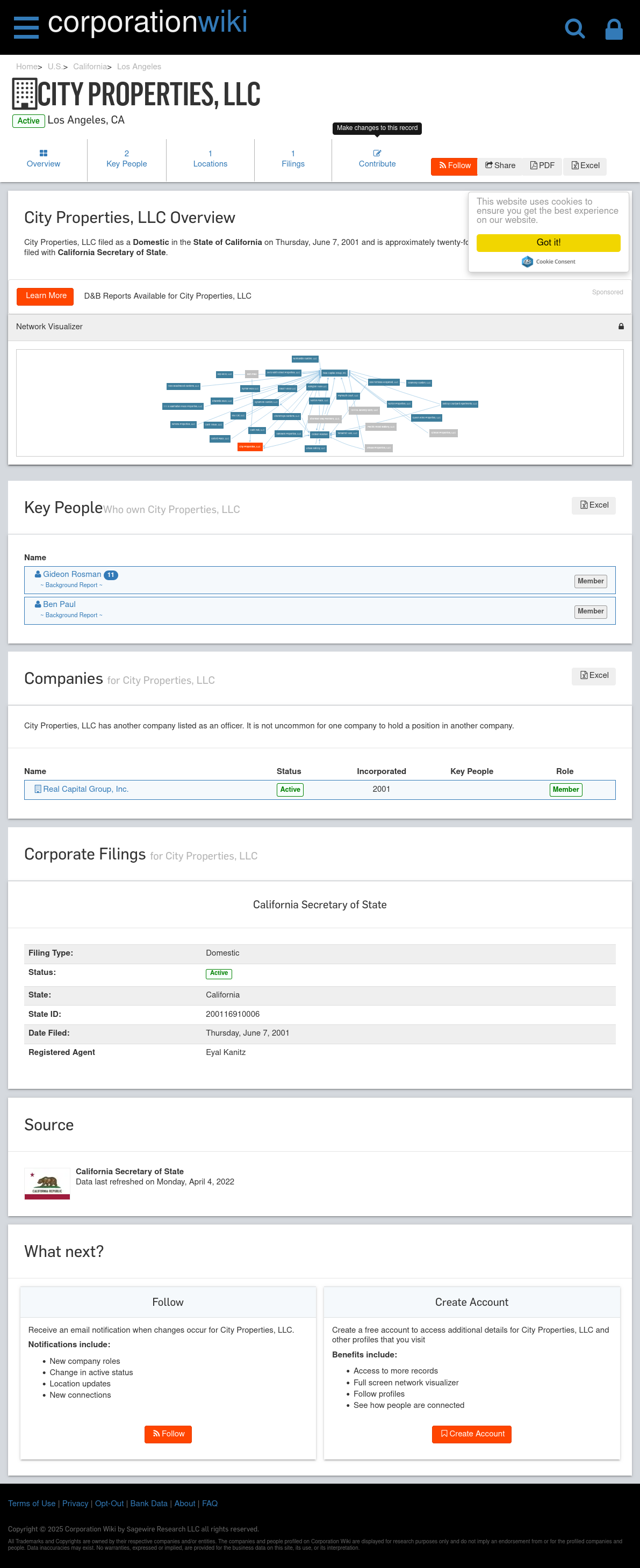Click the Share button

(x=500, y=166)
